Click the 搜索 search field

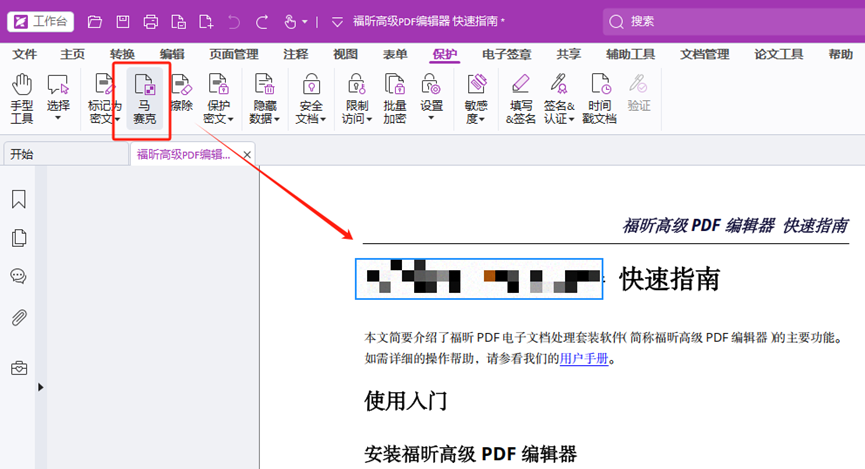coord(730,21)
